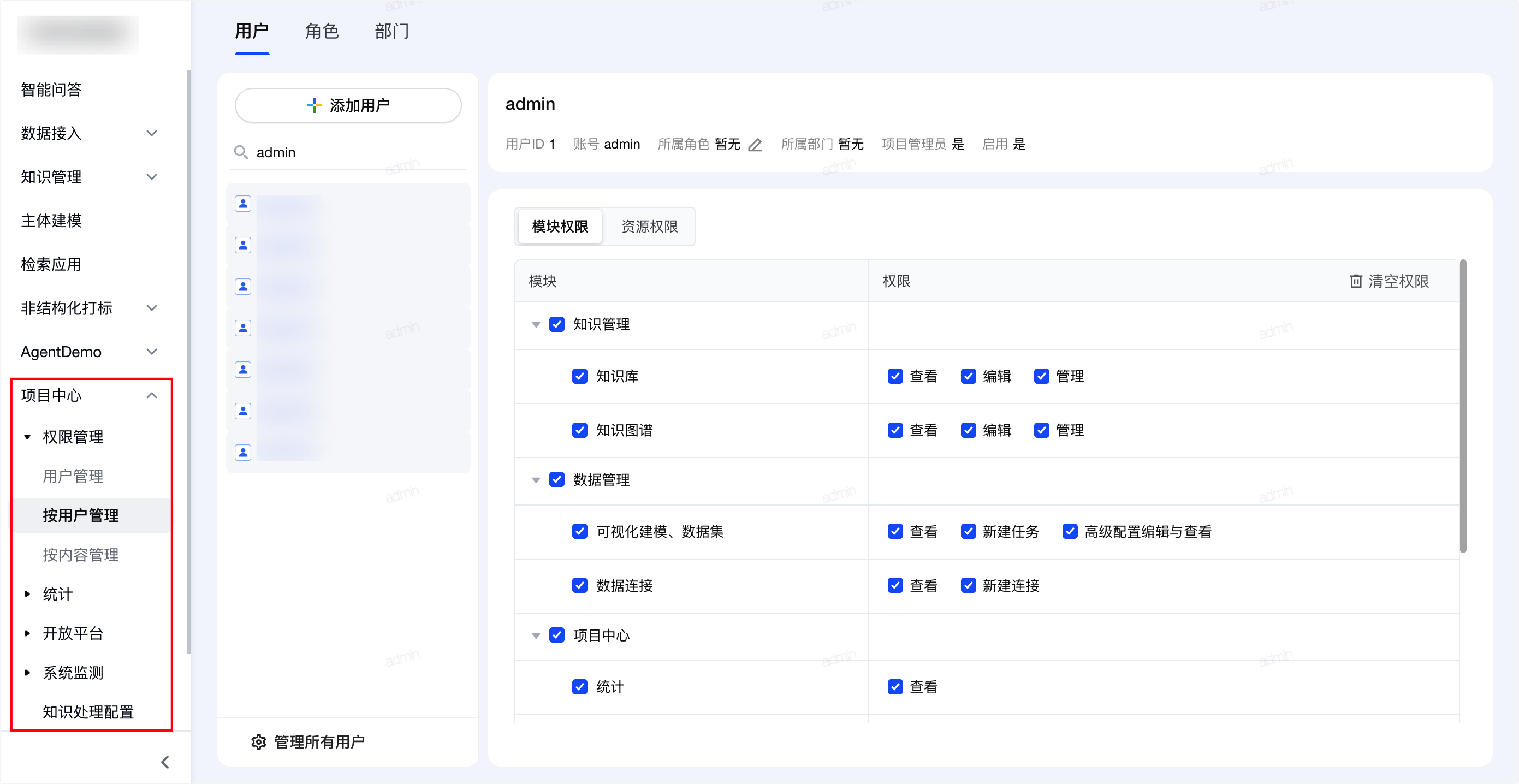Expand the 开放平台 tree node
The image size is (1519, 784).
(x=27, y=634)
